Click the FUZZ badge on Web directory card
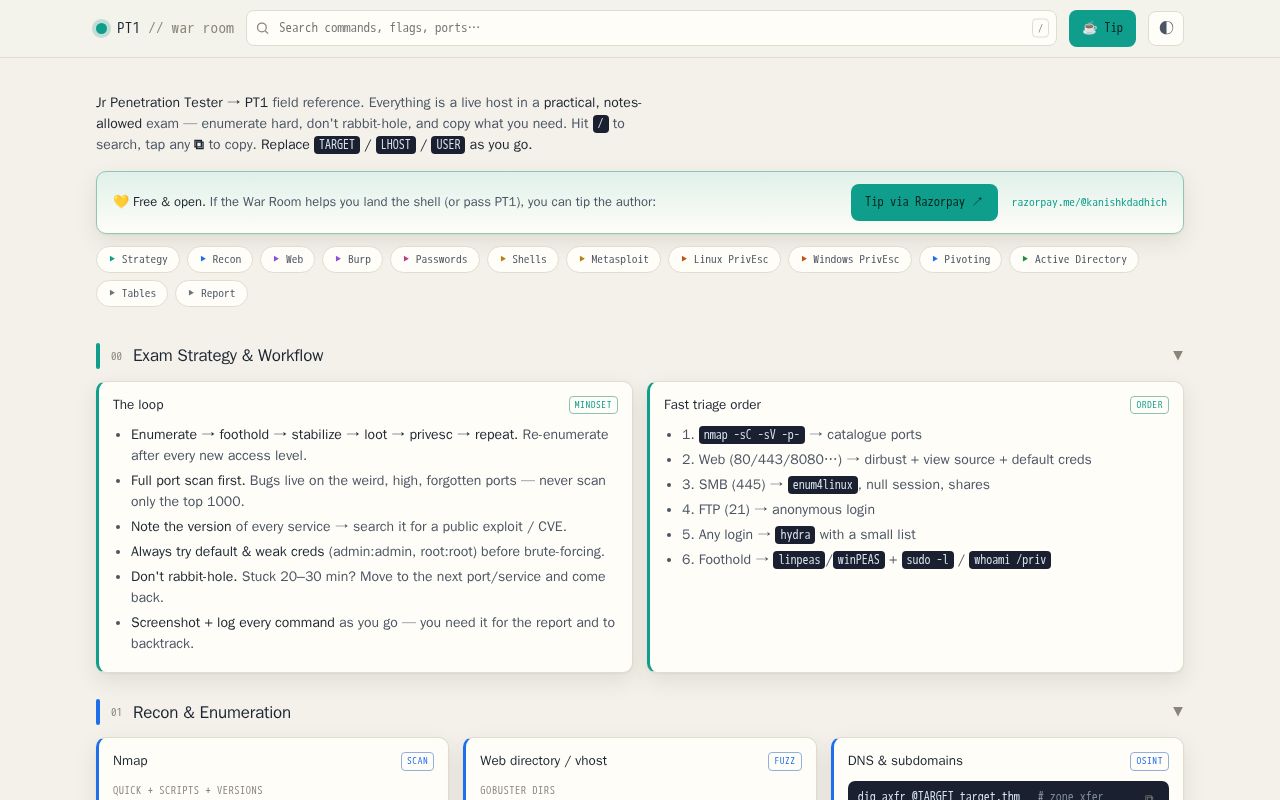This screenshot has width=1280, height=800. (785, 761)
